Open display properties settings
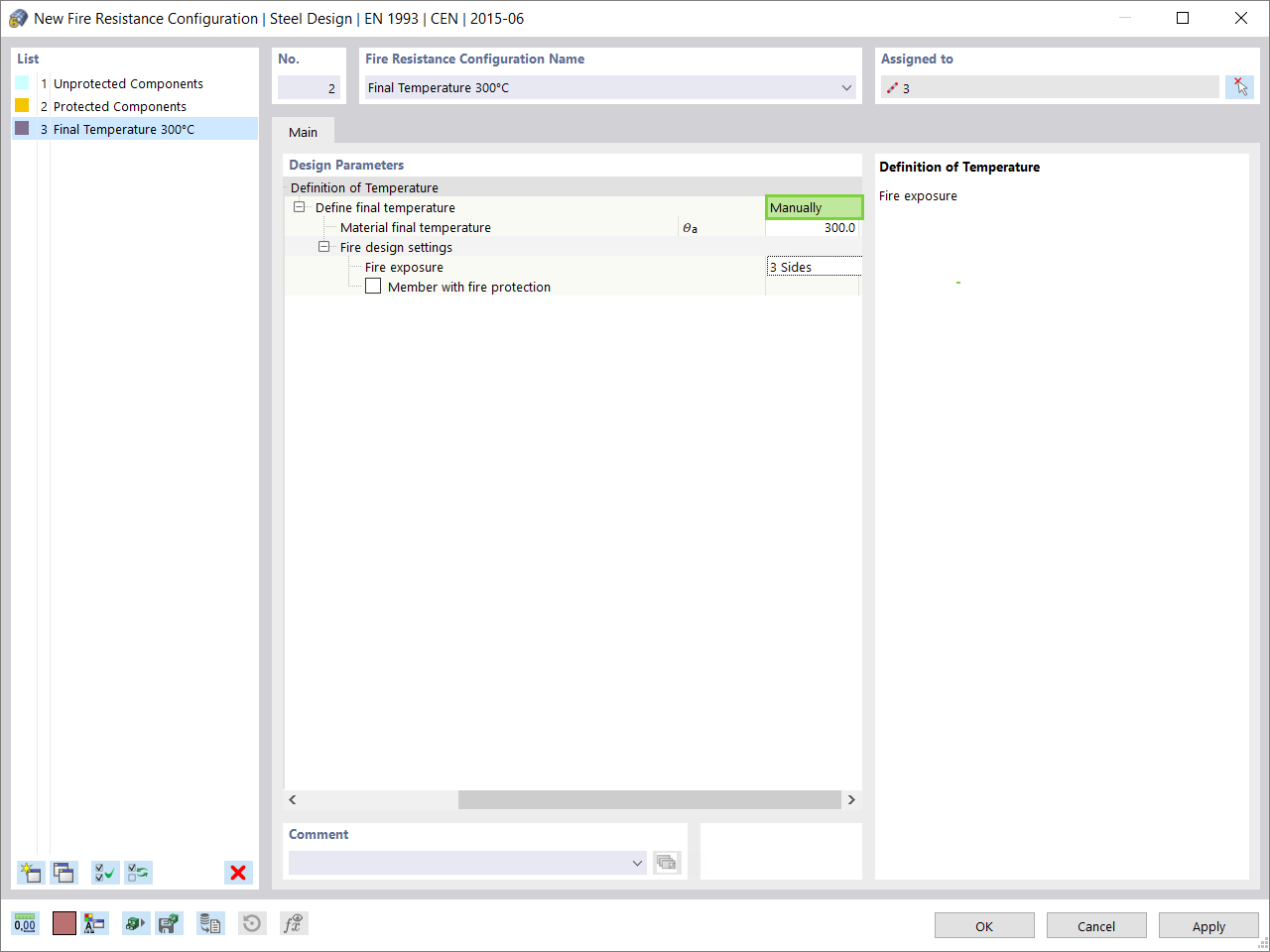 pyautogui.click(x=95, y=923)
